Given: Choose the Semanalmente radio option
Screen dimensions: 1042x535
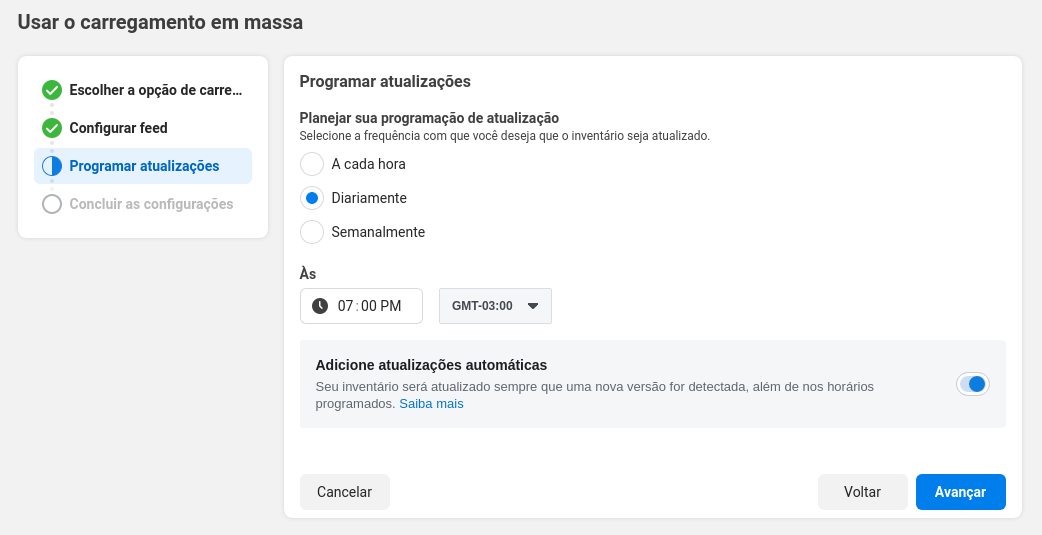Looking at the screenshot, I should pos(312,232).
